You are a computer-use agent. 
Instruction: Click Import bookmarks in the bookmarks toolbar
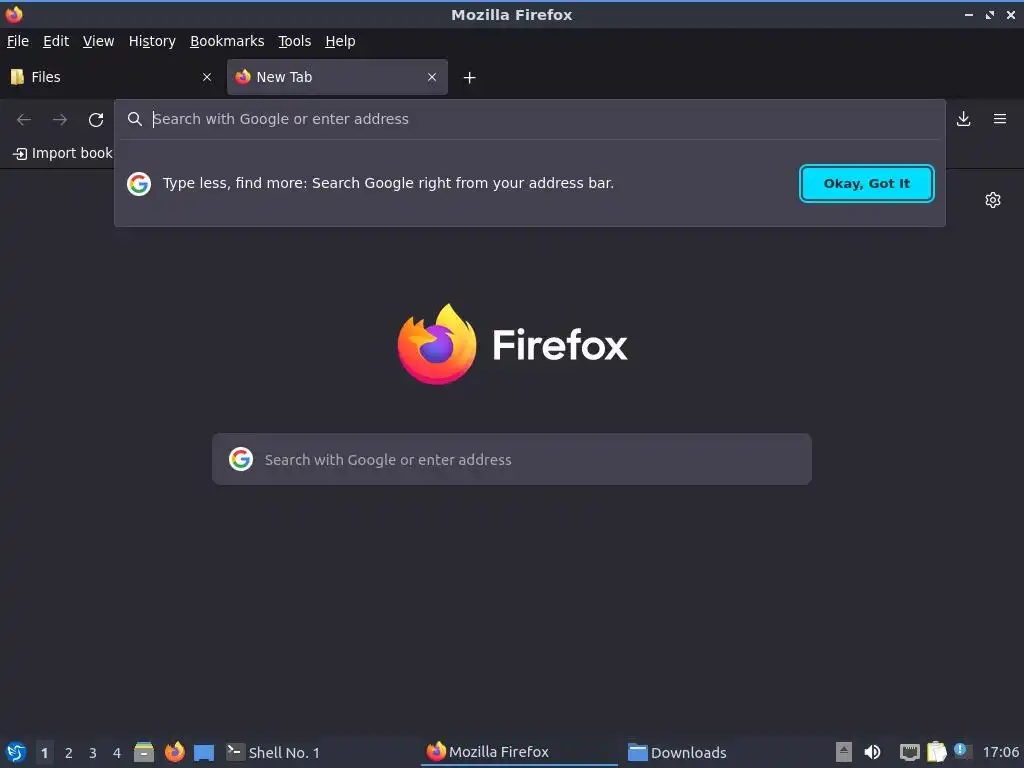coord(63,153)
